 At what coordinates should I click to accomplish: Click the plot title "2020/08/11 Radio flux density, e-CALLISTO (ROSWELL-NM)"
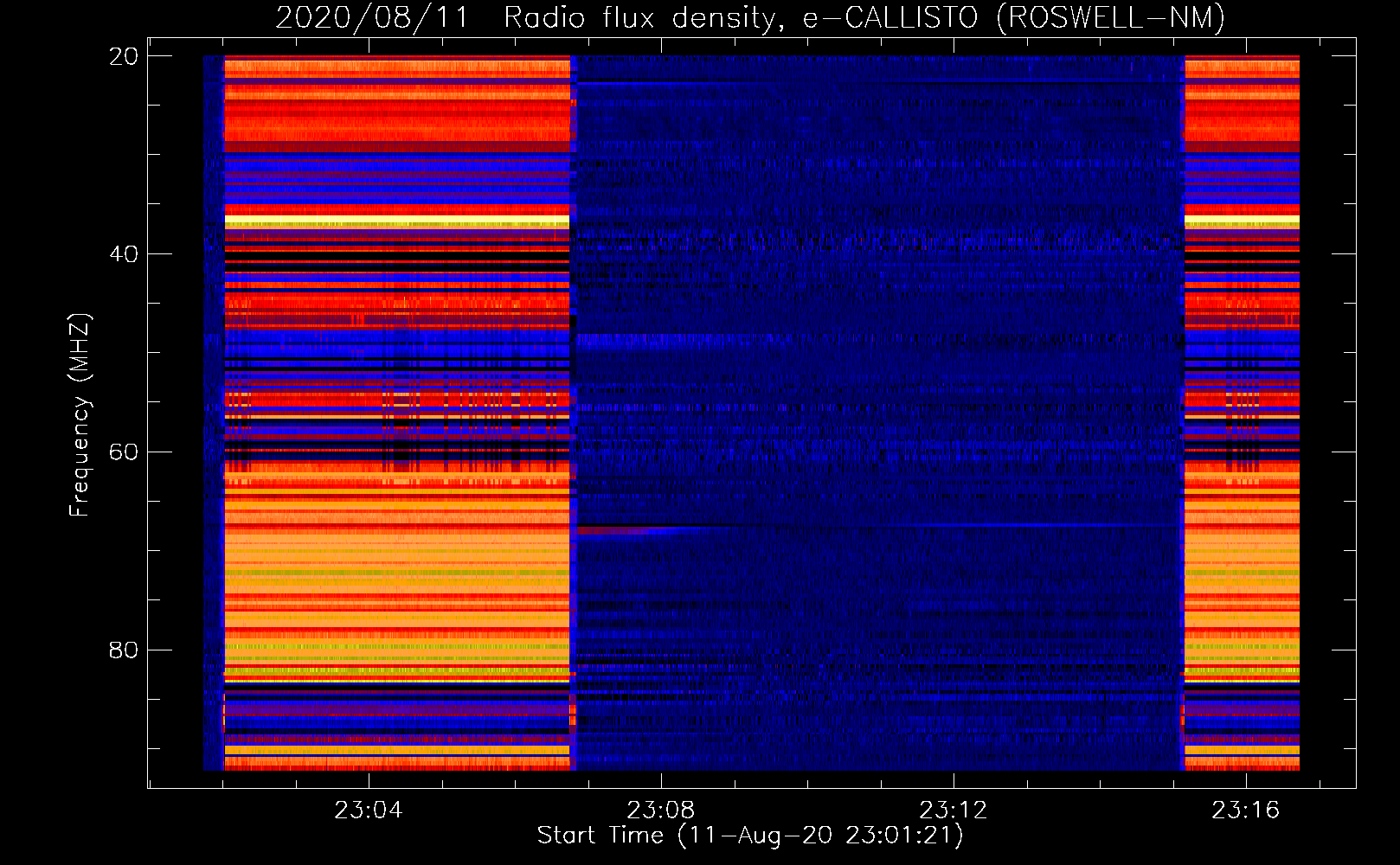(x=750, y=17)
